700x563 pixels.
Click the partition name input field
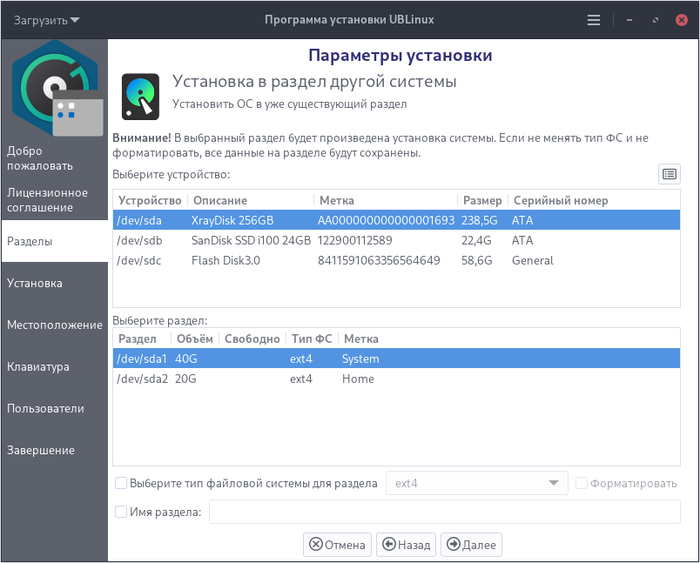pyautogui.click(x=444, y=512)
